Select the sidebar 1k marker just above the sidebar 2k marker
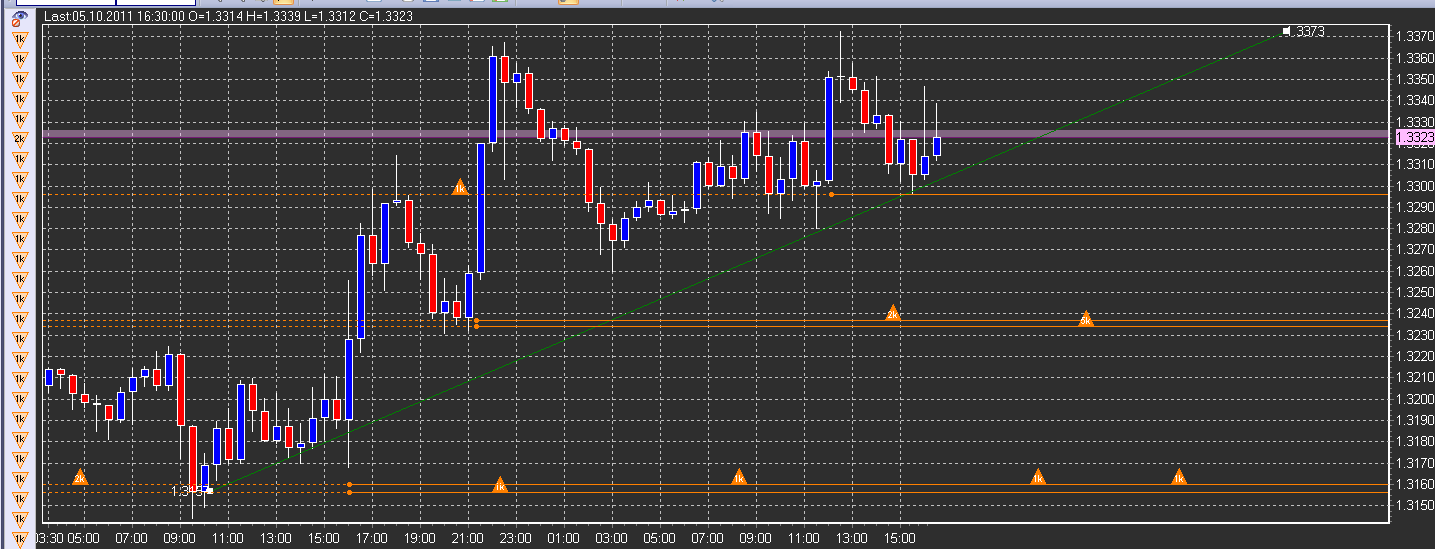 (x=18, y=119)
